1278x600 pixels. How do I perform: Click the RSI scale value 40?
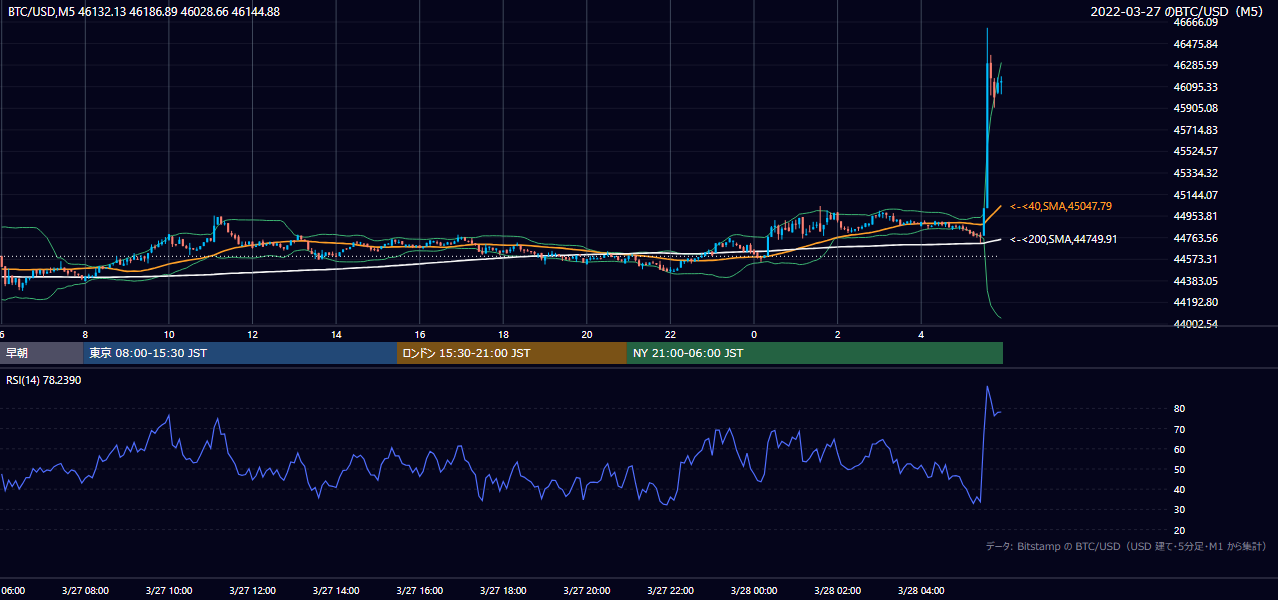coord(1180,489)
